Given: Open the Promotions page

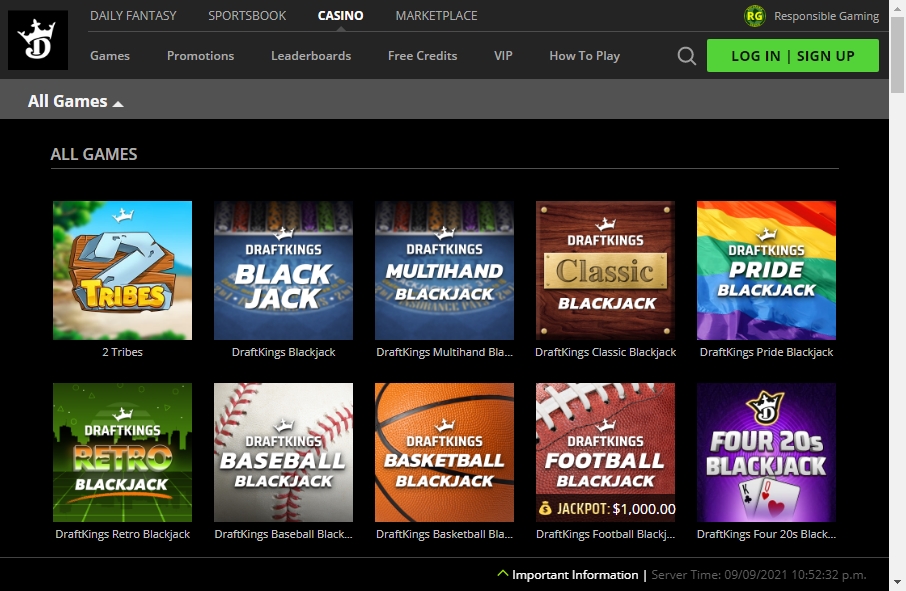Looking at the screenshot, I should pyautogui.click(x=200, y=56).
